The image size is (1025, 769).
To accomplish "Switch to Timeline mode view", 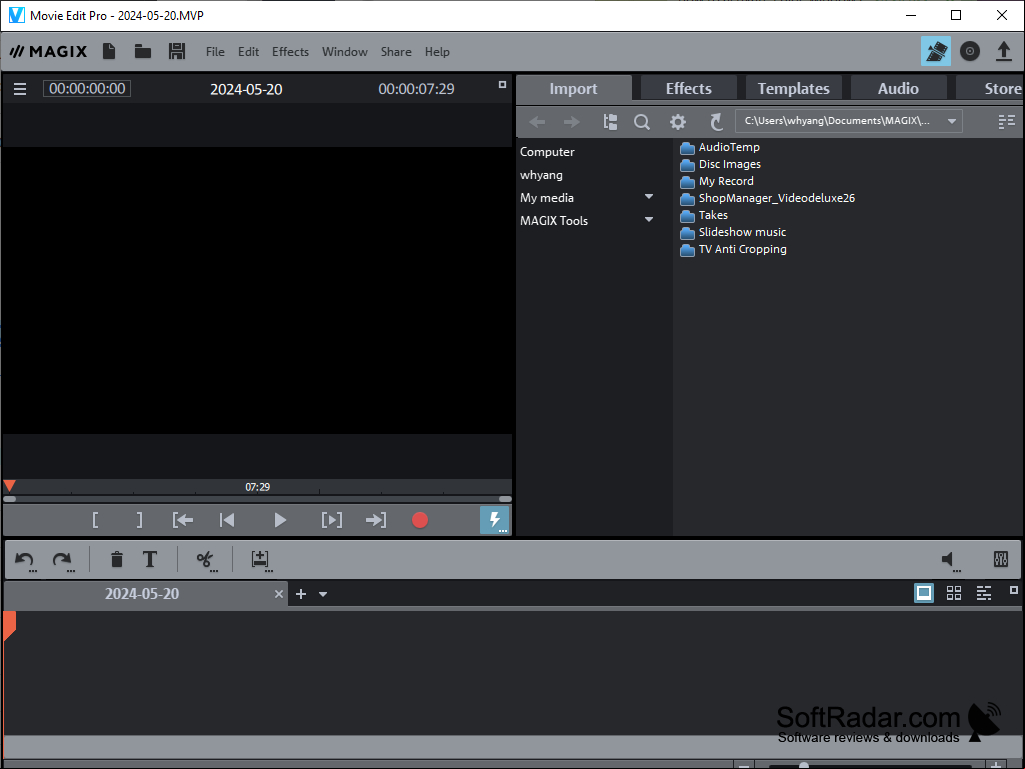I will [x=984, y=593].
